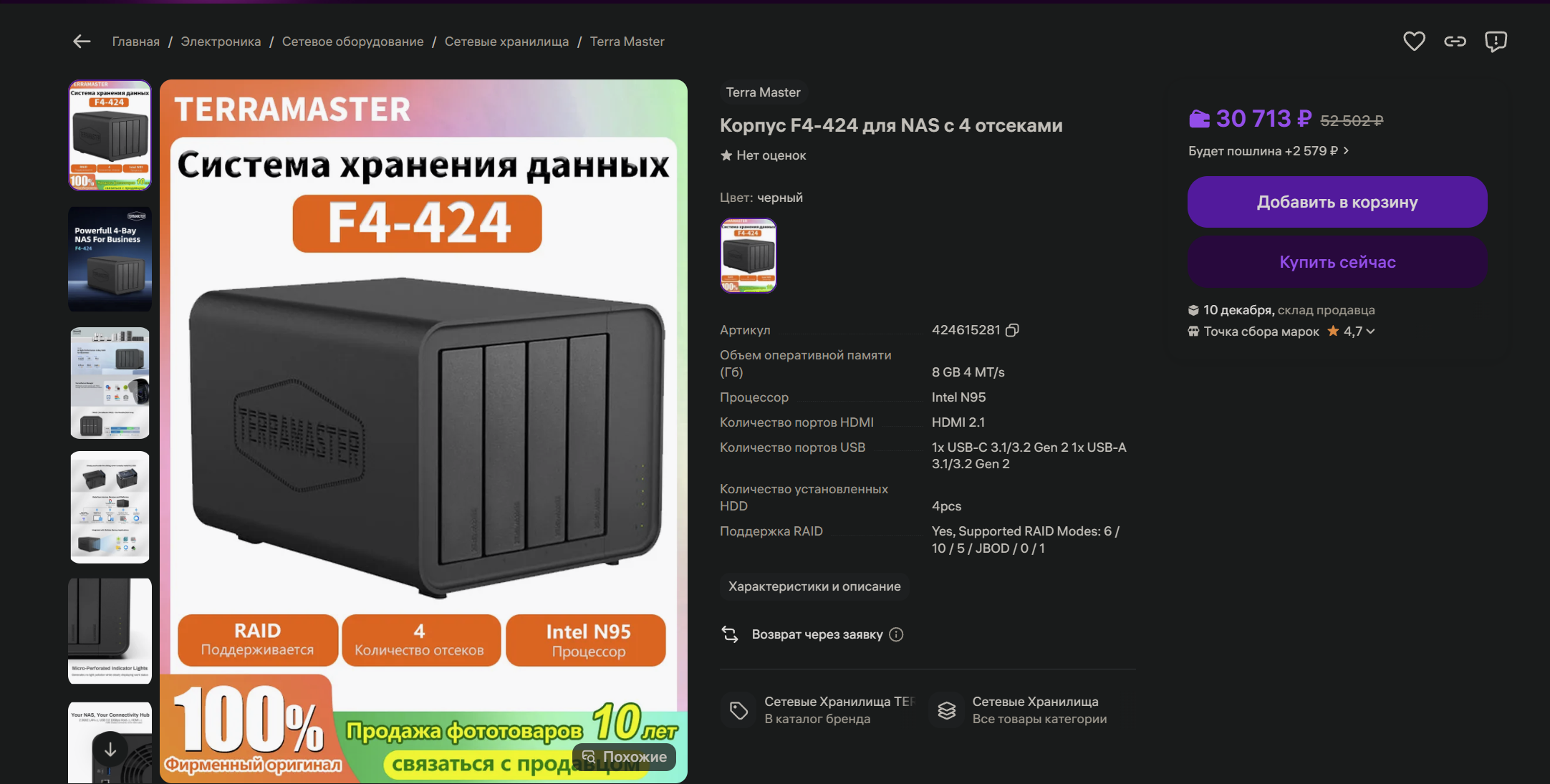This screenshot has height=784, width=1550.
Task: Open the Powerful 4-Bay NAS thumbnail
Action: [x=110, y=259]
